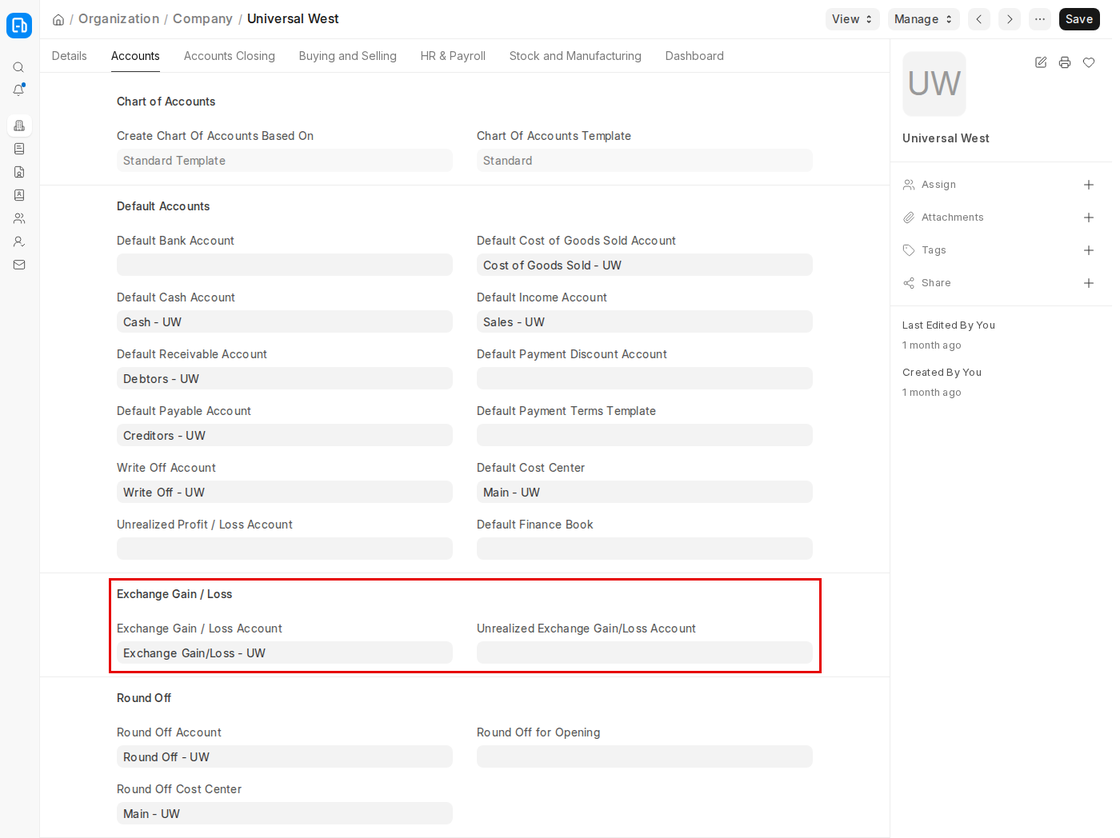Open HR & Payroll tab
Screen dimensions: 1120x838
coord(453,56)
